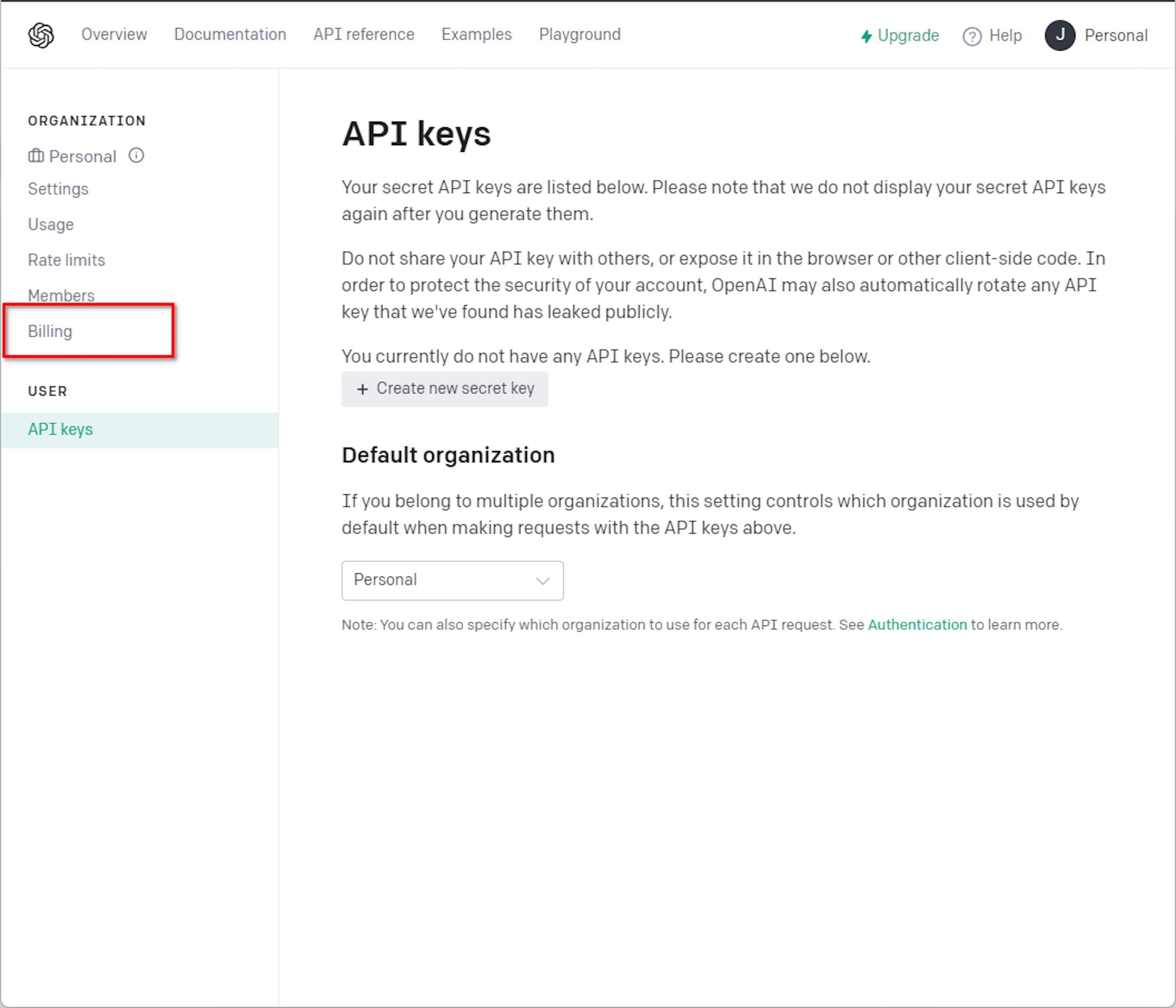Select API keys in the sidebar
Image resolution: width=1176 pixels, height=1008 pixels.
139,430
